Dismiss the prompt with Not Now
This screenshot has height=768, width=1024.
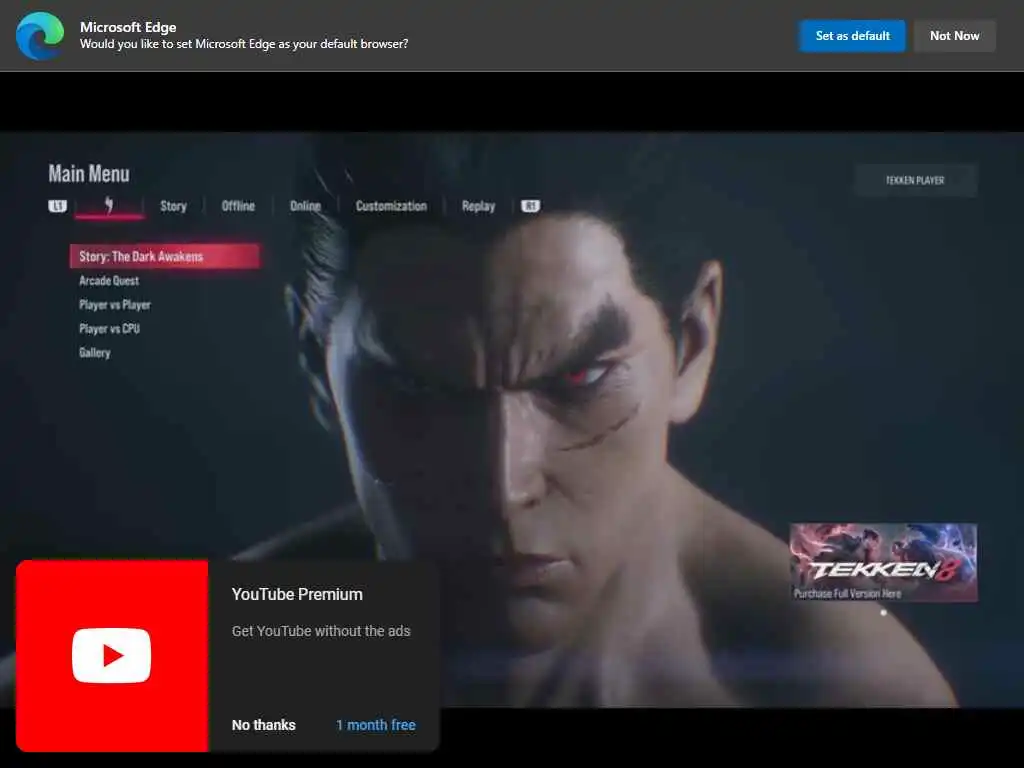click(x=954, y=36)
